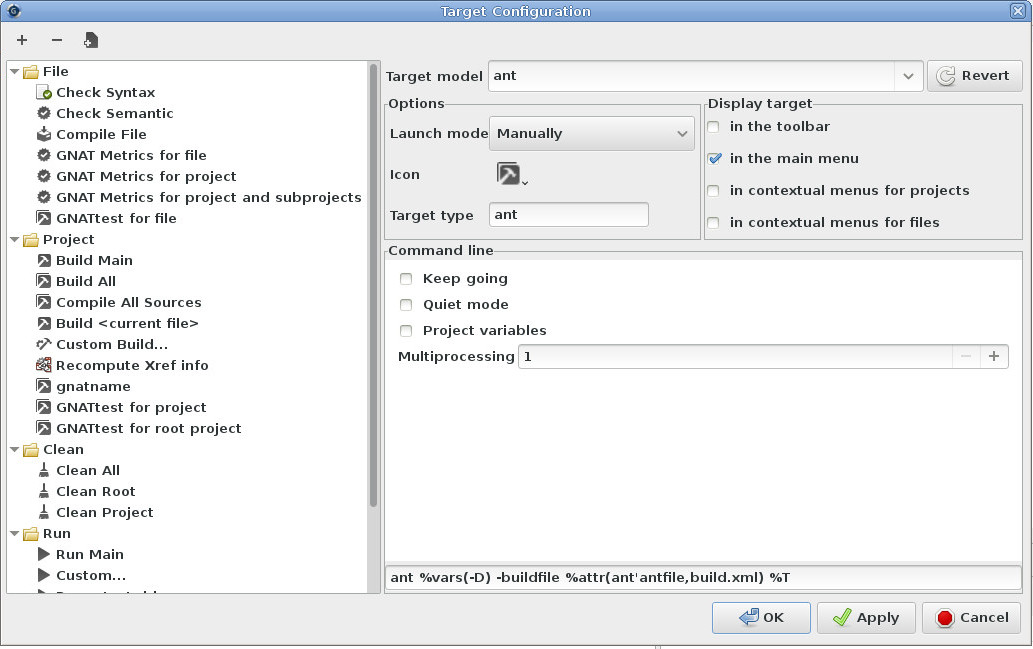Select the Compile All Sources target
The height and width of the screenshot is (649, 1033).
click(x=128, y=302)
